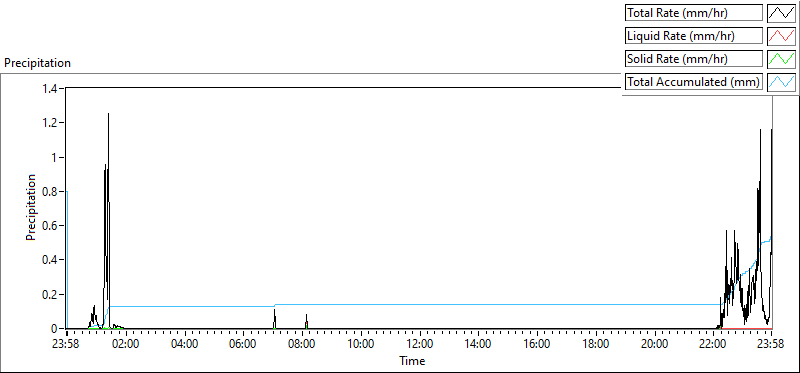Click the small rate spike near 07:00
Viewport: 800px width, 373px height.
[x=274, y=319]
